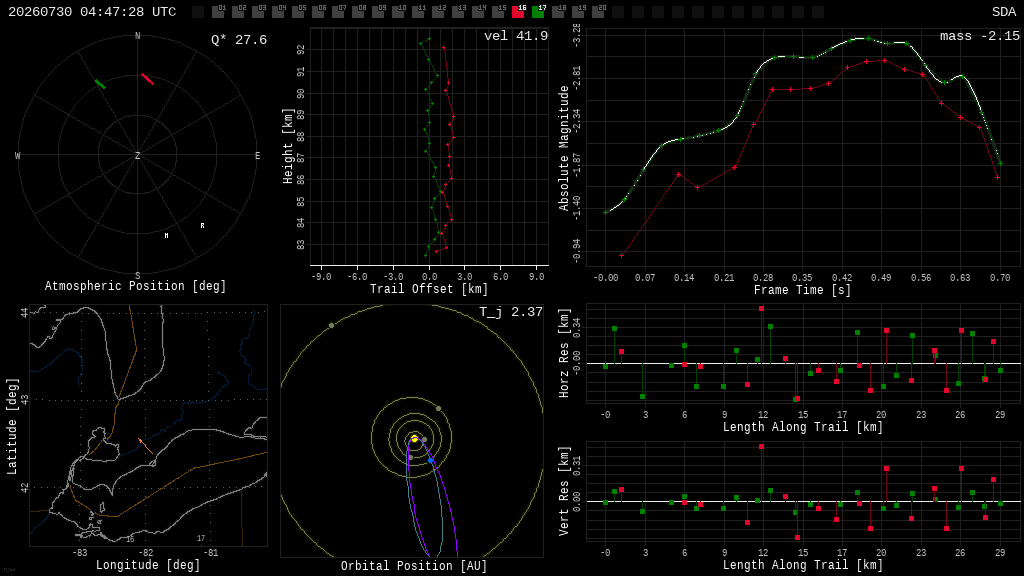Select station box 08 in top bar

358,12
